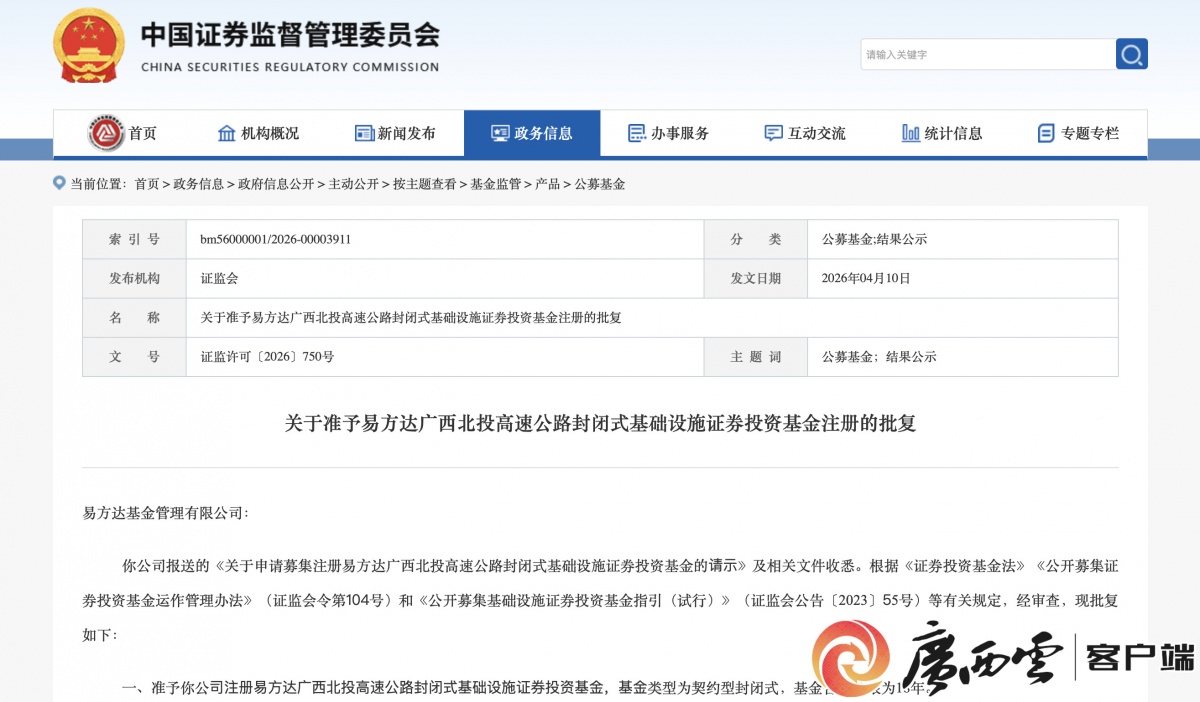Click the 机构概况 building icon

point(227,133)
